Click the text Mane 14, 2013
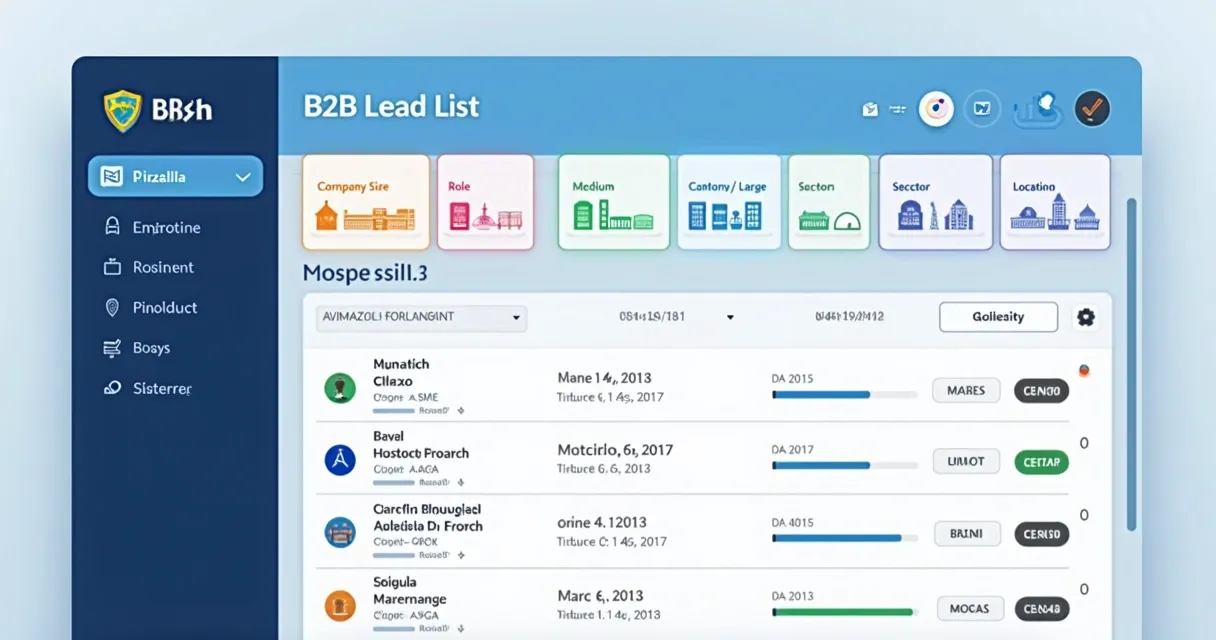 click(604, 378)
